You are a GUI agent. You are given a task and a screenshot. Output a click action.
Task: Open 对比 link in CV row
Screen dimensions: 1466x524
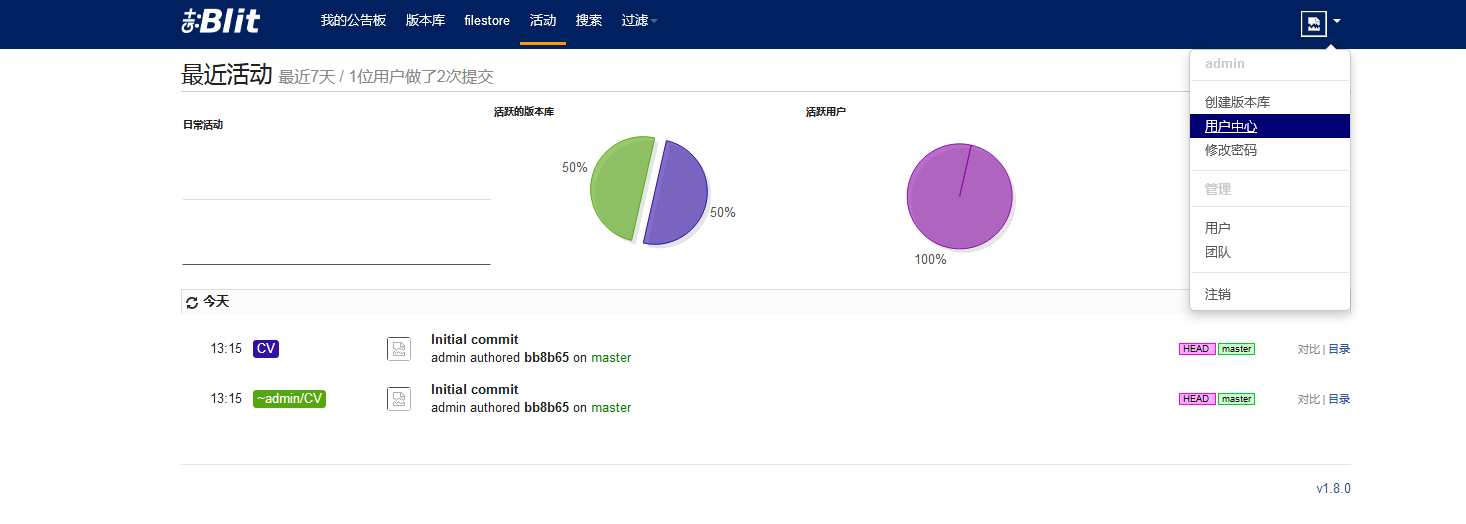tap(1309, 349)
